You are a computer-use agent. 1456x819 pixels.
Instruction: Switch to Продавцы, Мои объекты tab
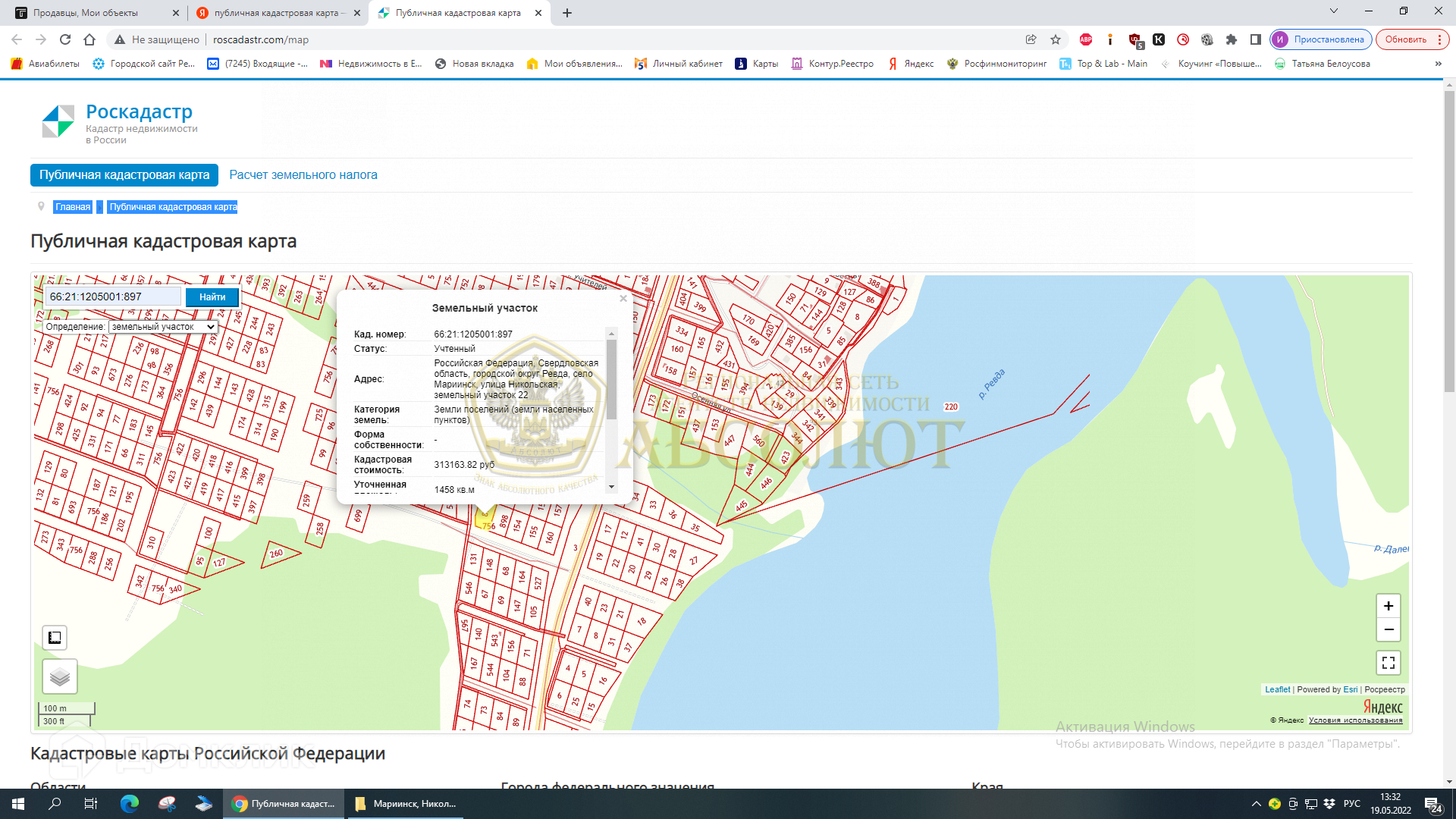(x=86, y=13)
